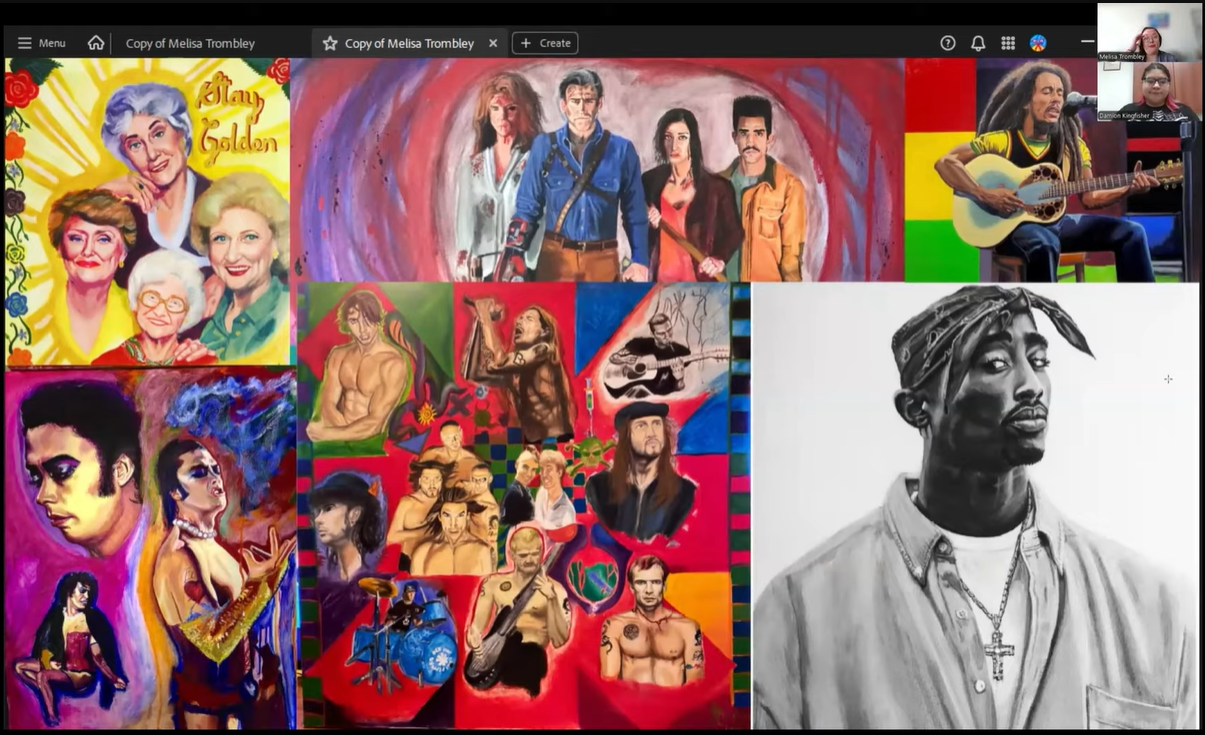Click the star icon on active tab
Image resolution: width=1205 pixels, height=735 pixels.
click(x=330, y=43)
